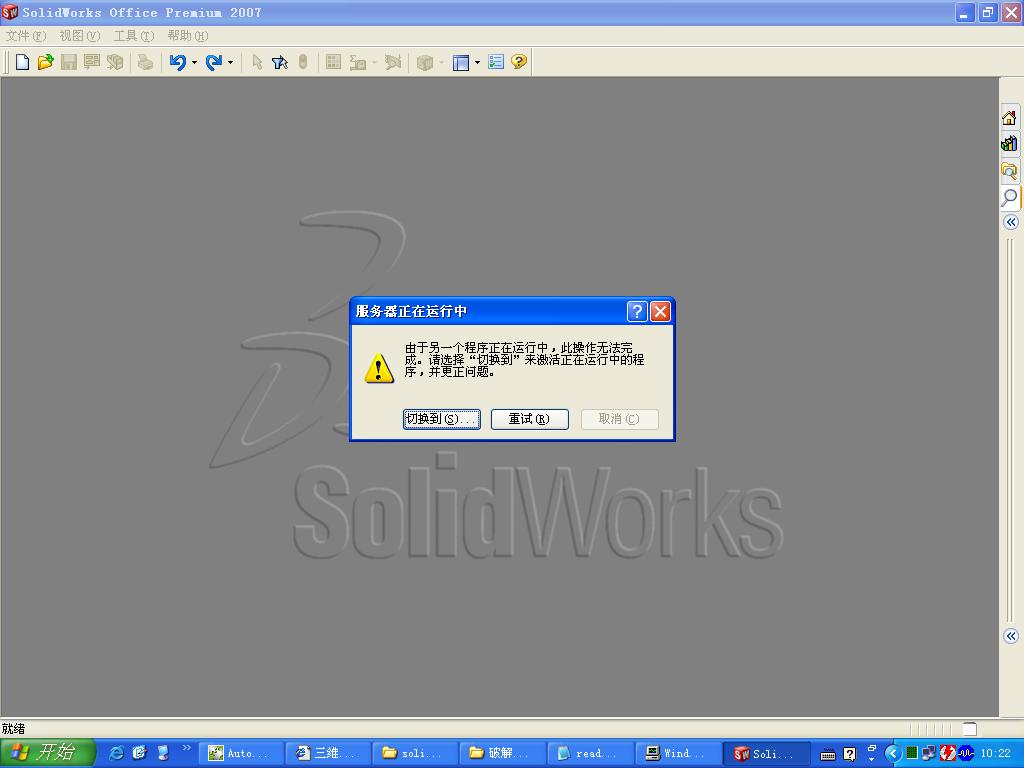Click the 开始 Start button
Screen dimensions: 1024x768
[48, 753]
